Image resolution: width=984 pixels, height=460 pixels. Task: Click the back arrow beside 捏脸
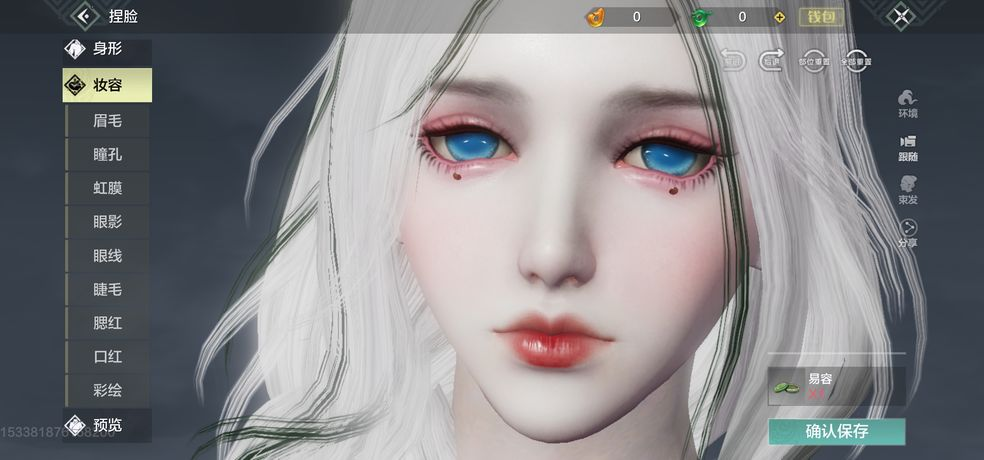point(84,16)
